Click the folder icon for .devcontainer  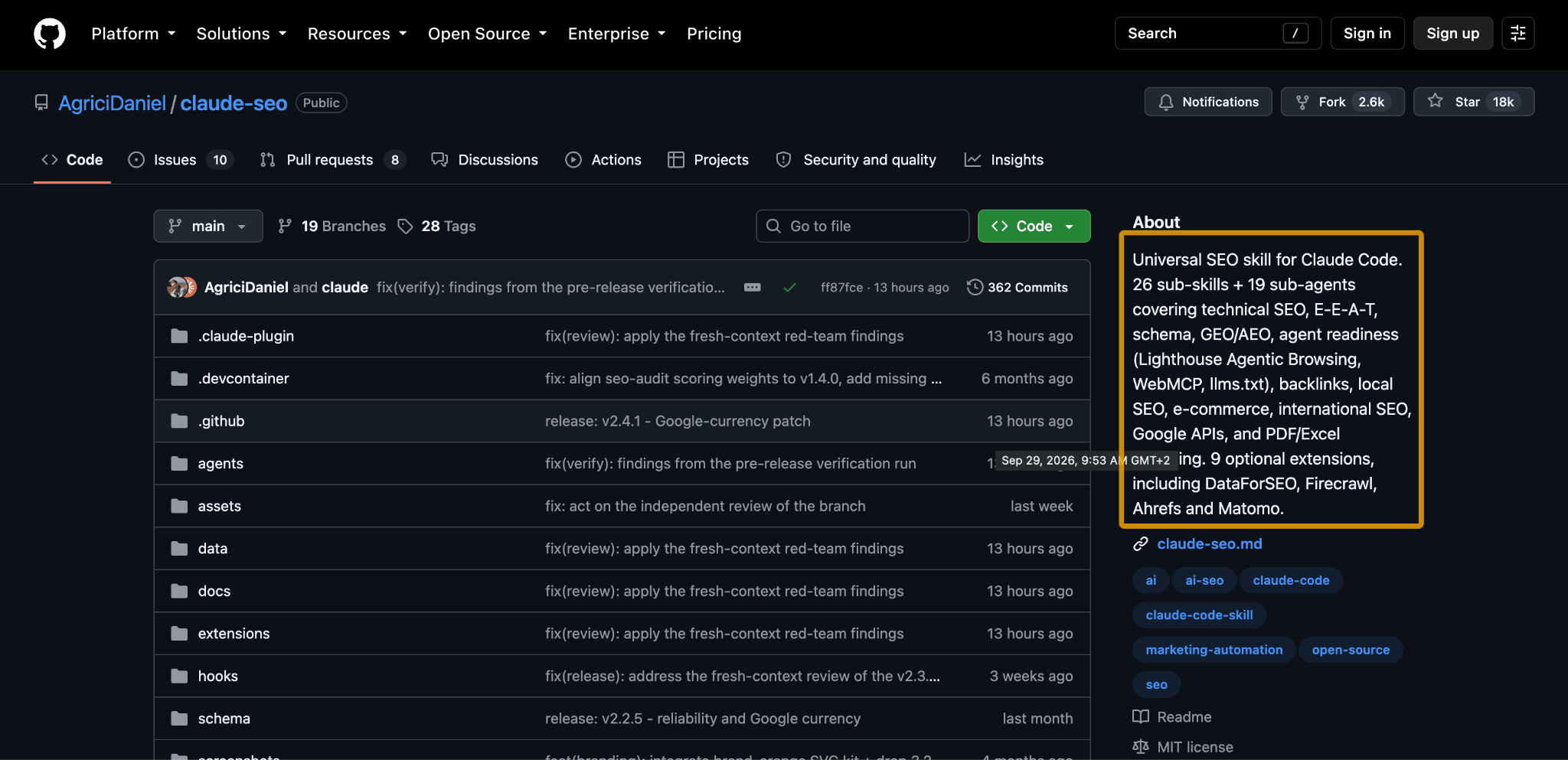click(x=179, y=379)
